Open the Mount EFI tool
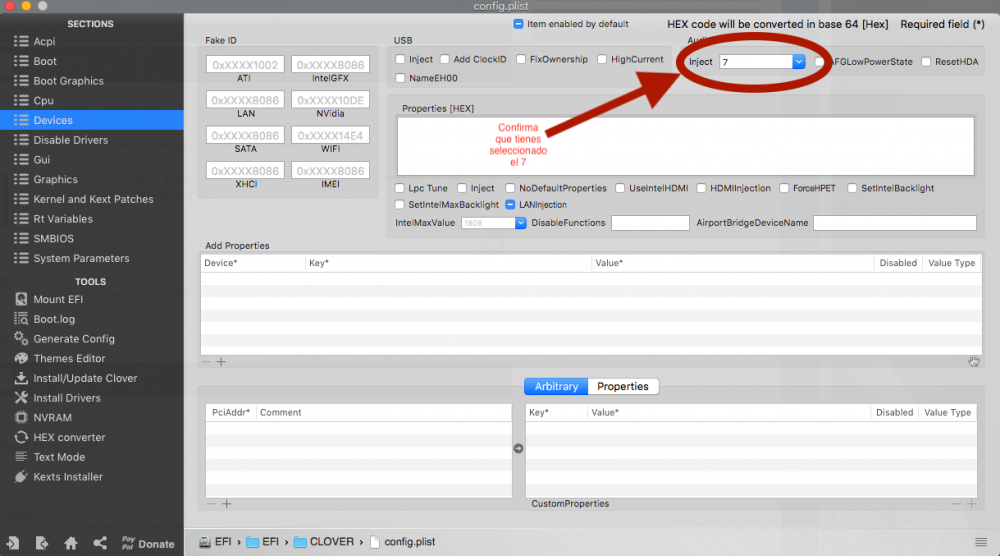 48,299
